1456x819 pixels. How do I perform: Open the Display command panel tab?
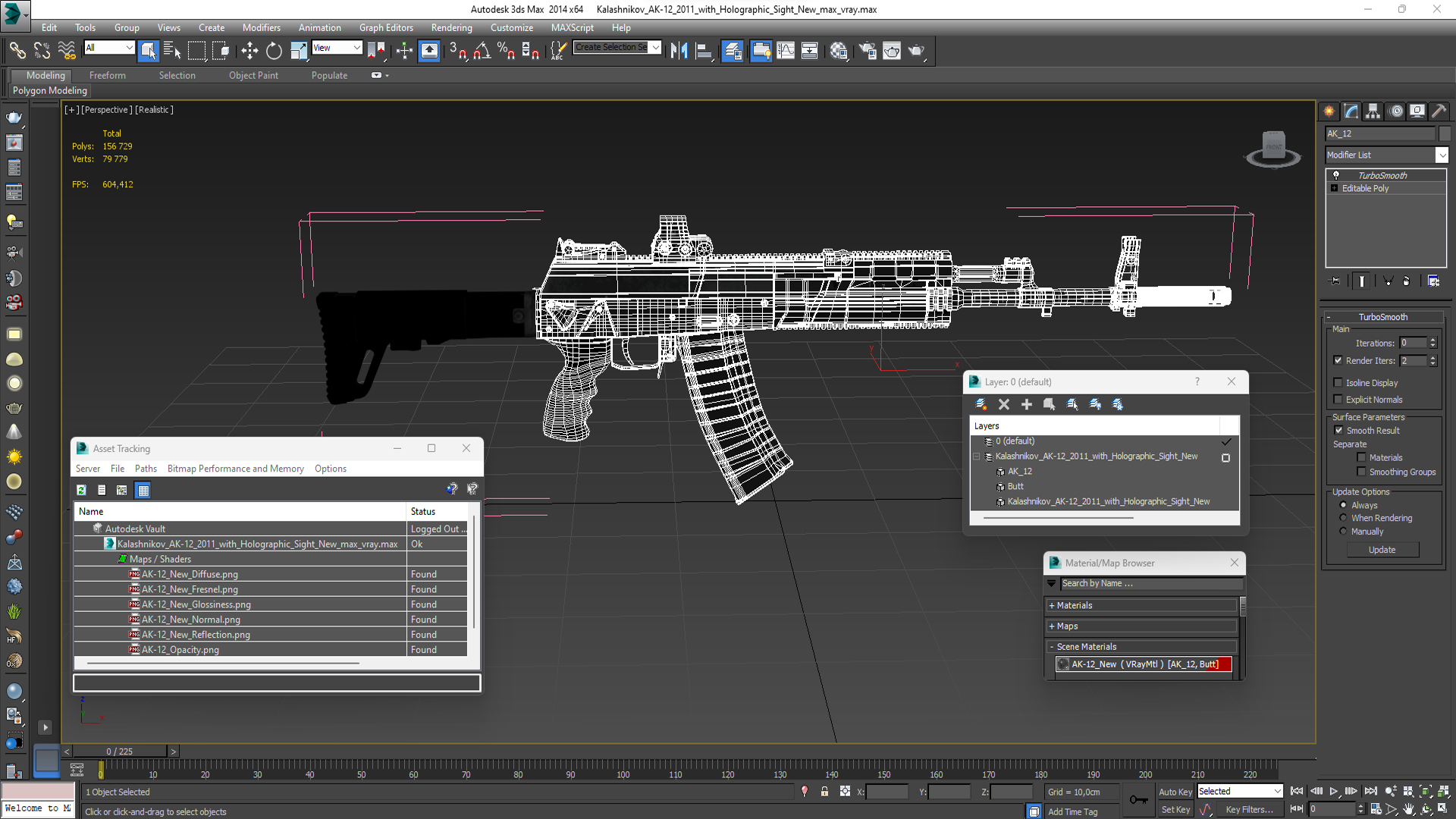1417,111
